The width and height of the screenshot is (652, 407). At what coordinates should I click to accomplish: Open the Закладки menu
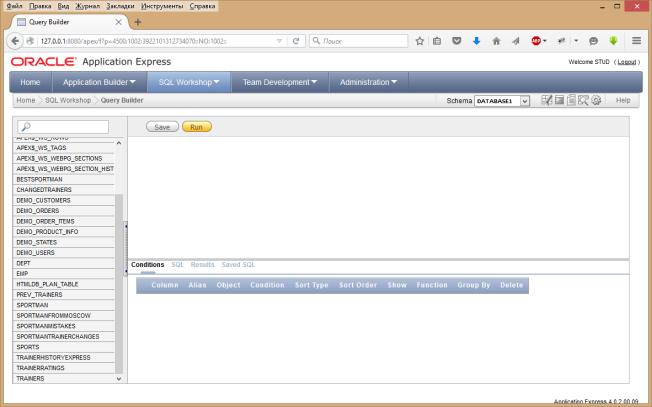click(x=120, y=6)
